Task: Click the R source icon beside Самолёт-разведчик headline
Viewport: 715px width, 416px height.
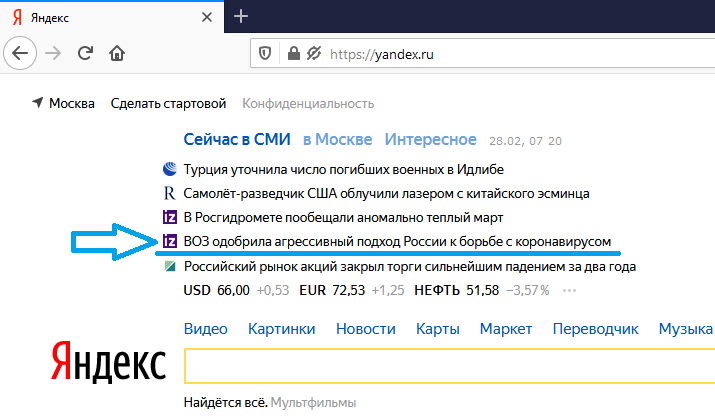Action: (x=170, y=193)
